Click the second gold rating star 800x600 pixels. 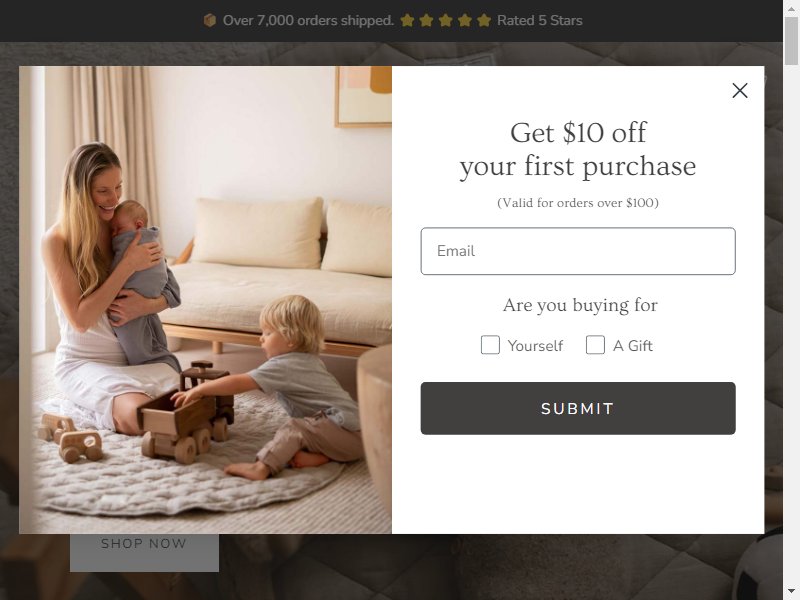(x=427, y=20)
